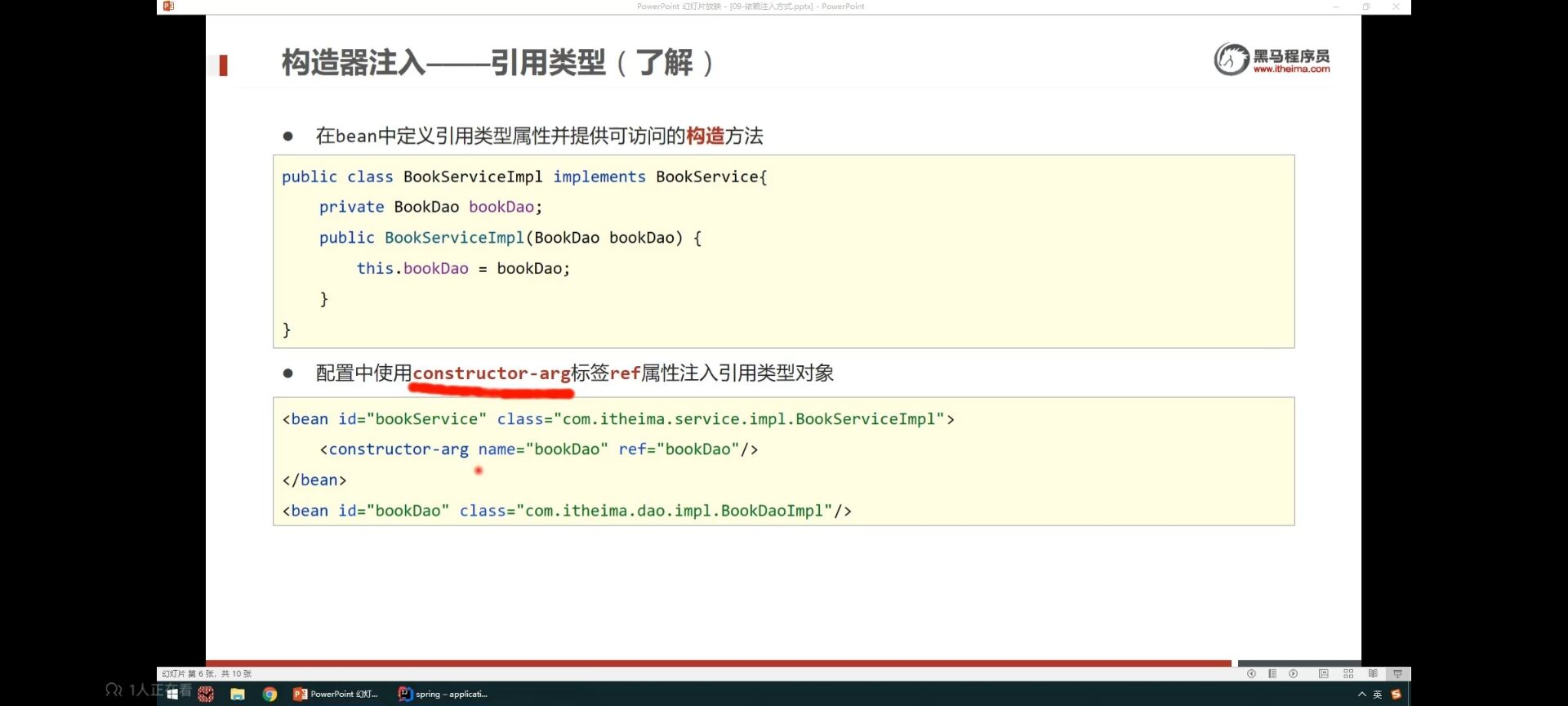Open File Explorer from the taskbar

click(x=238, y=694)
